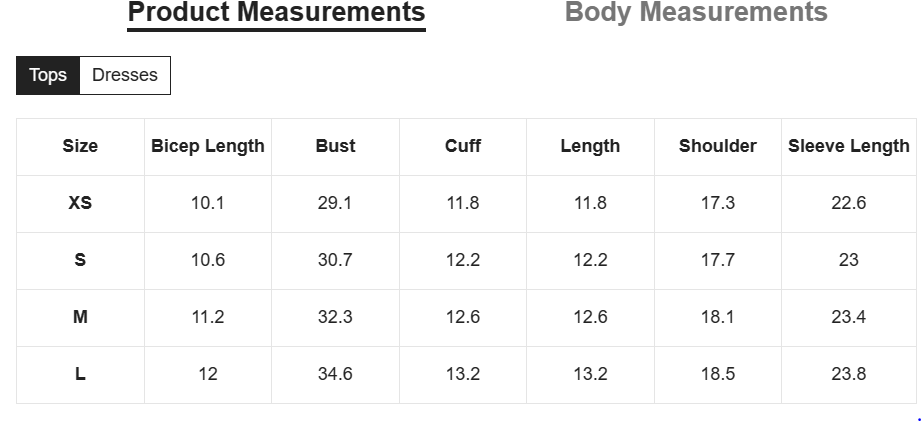Click the Shoulder column header

tap(718, 146)
